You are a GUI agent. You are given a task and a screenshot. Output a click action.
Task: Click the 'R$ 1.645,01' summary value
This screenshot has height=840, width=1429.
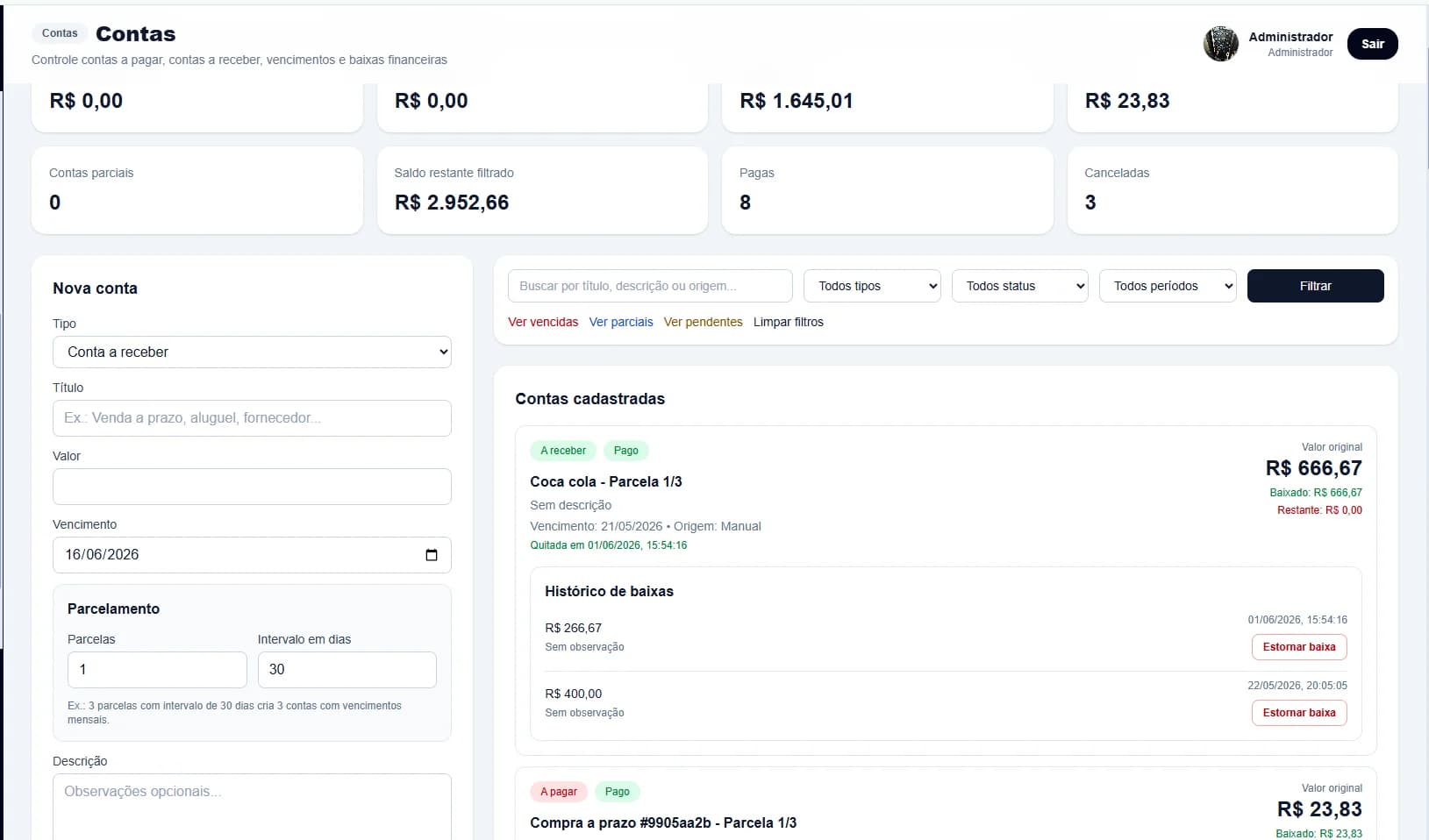[797, 101]
